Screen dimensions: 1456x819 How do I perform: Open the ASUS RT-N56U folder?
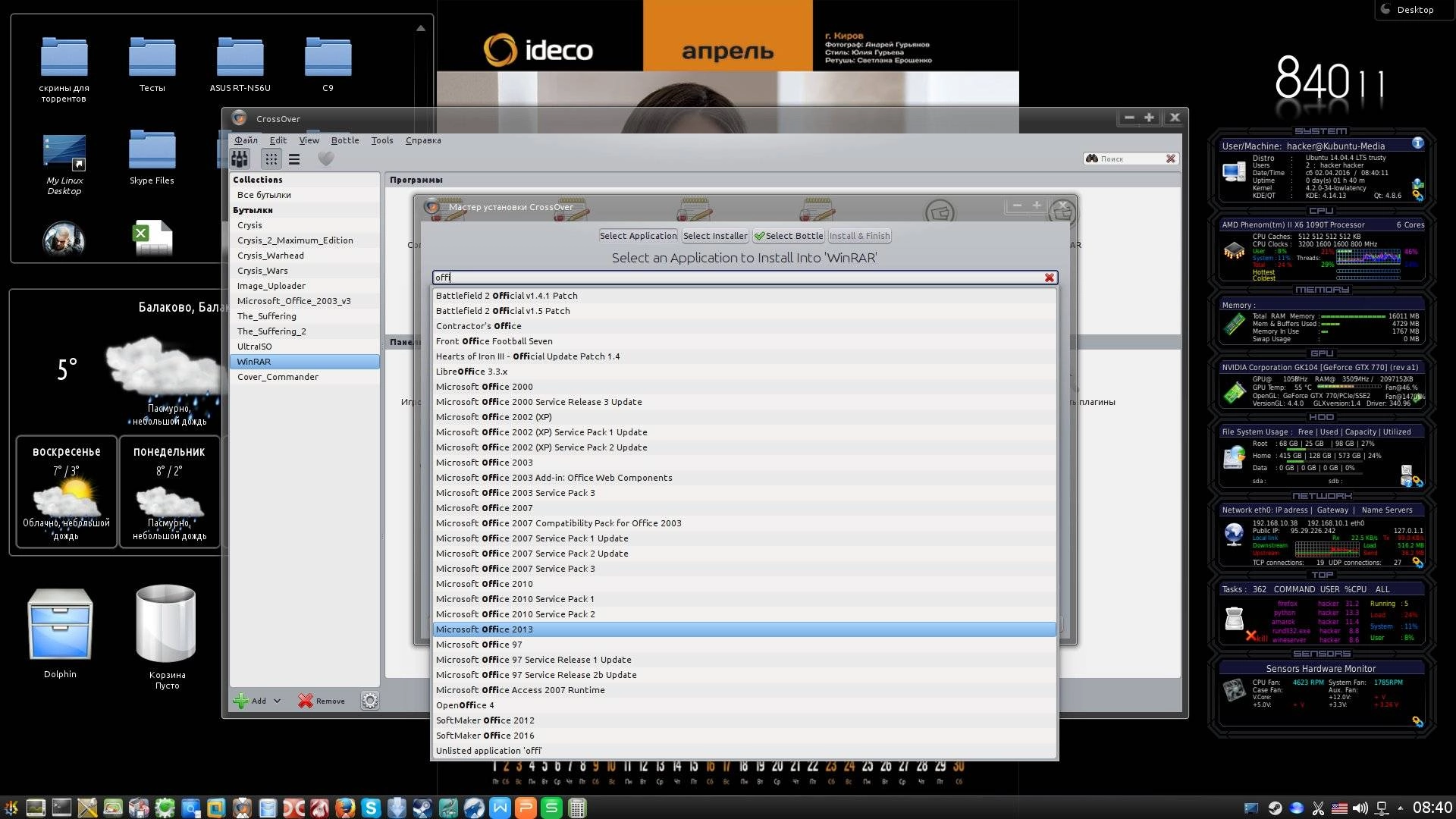point(240,64)
